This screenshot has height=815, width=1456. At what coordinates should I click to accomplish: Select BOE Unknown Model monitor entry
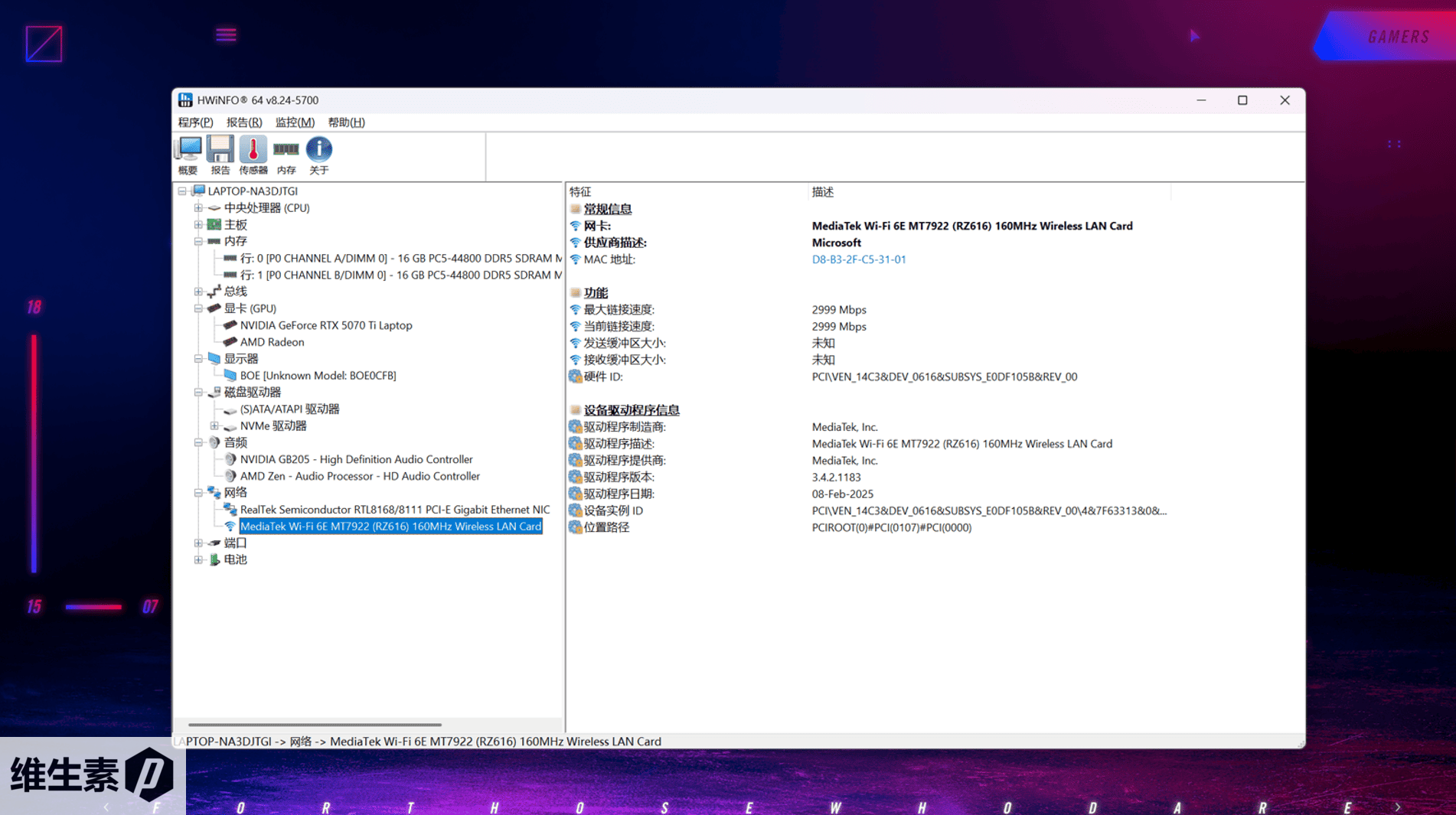click(318, 376)
